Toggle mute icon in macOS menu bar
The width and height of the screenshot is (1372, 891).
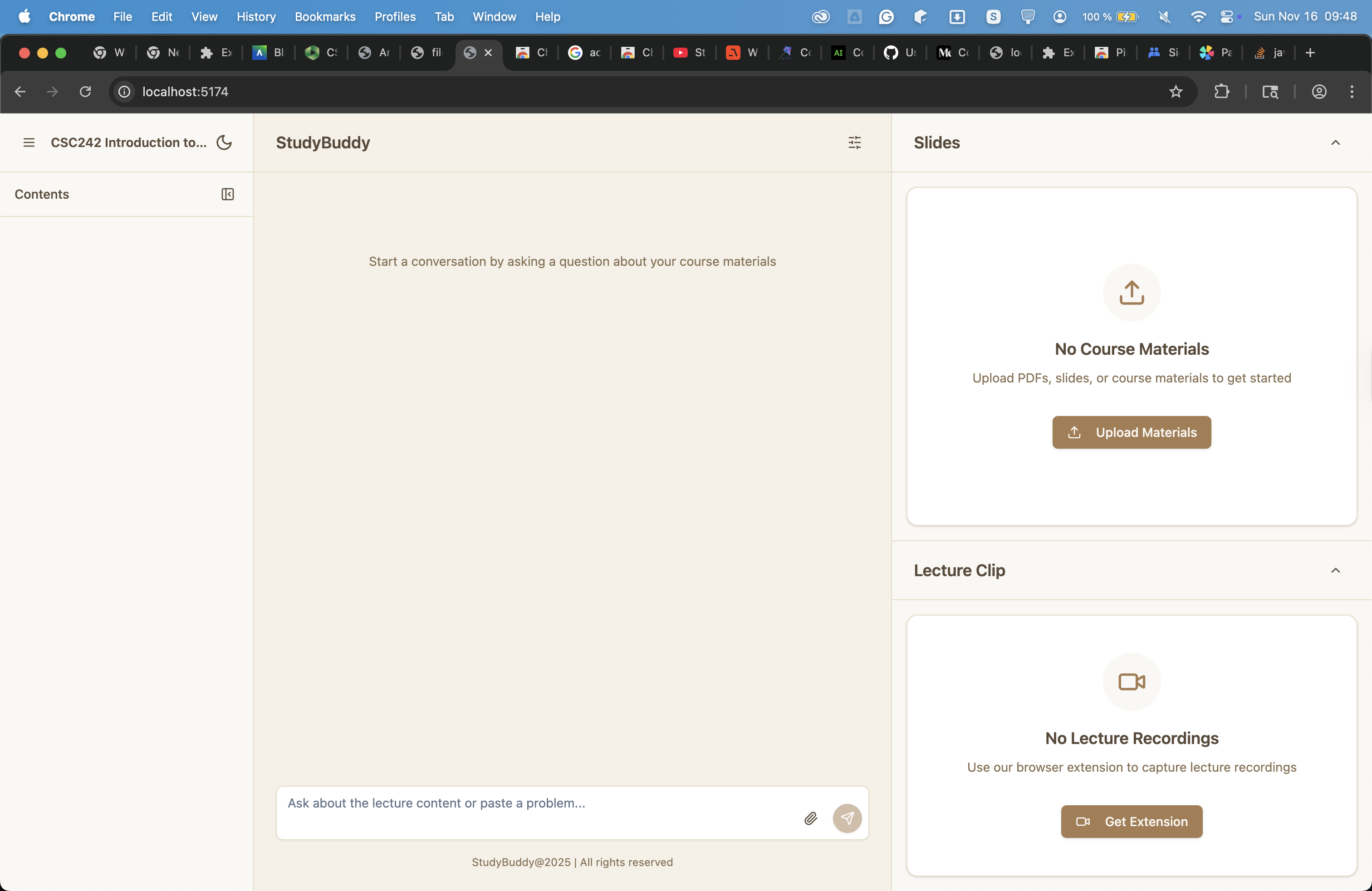coord(1164,17)
